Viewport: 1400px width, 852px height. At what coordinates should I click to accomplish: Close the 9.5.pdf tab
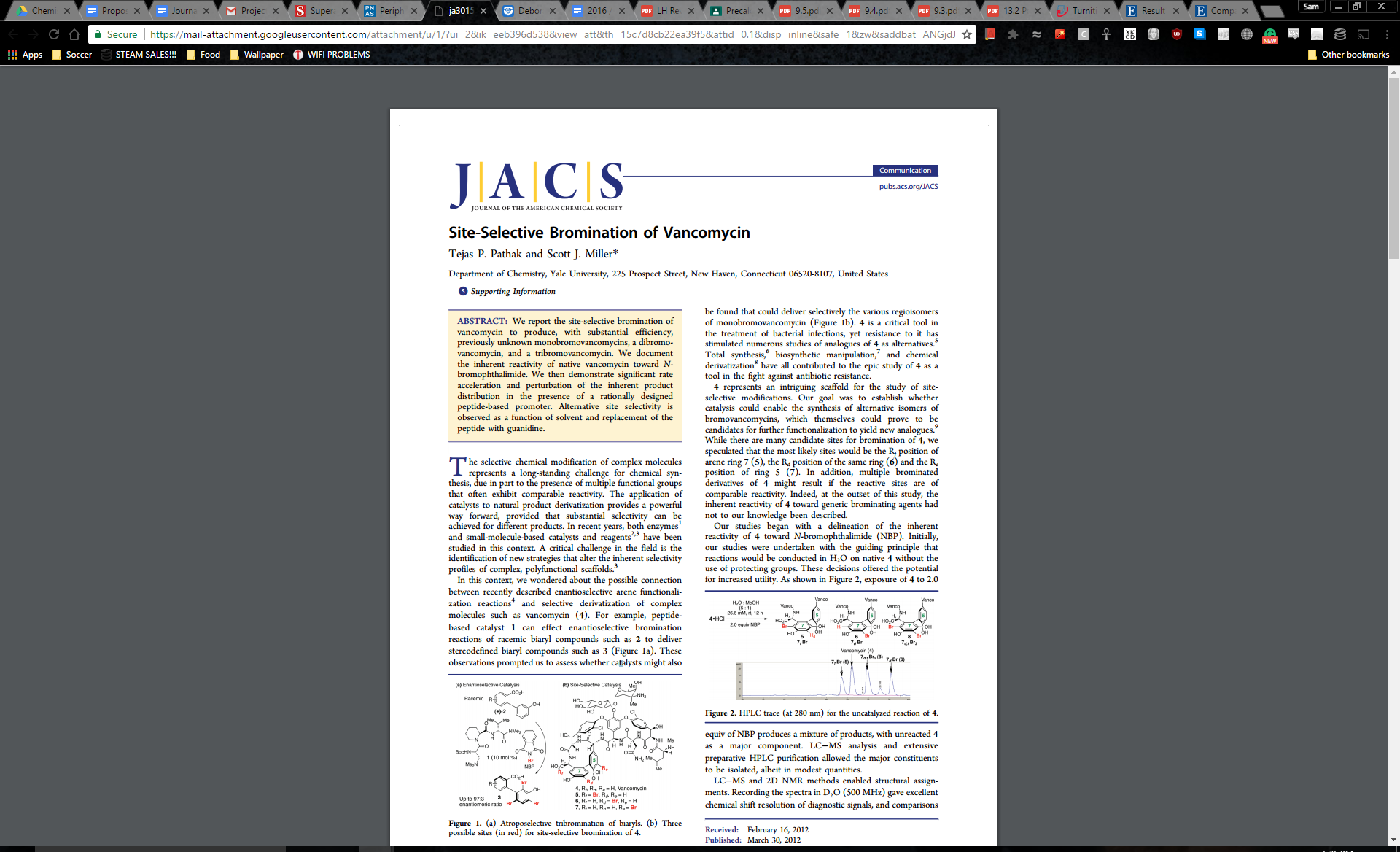pyautogui.click(x=830, y=11)
